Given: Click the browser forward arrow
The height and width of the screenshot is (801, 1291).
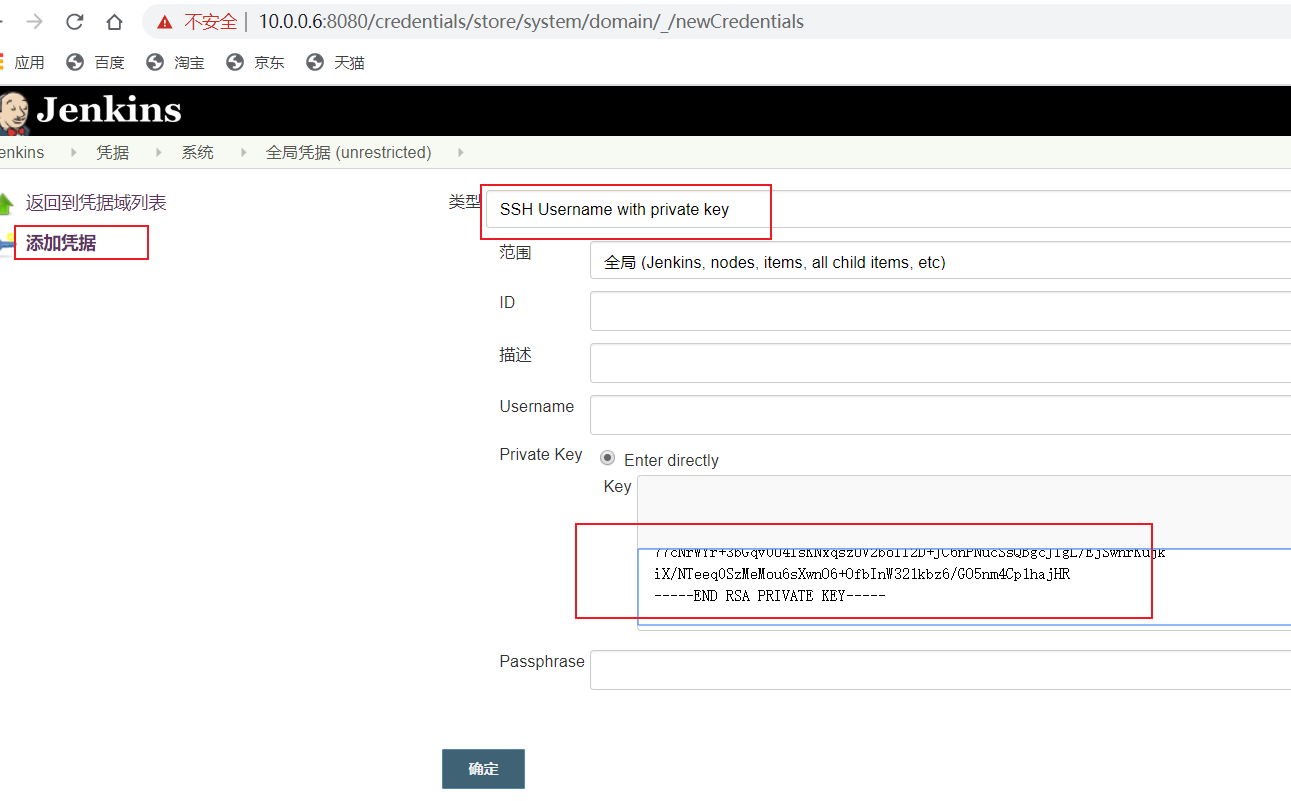Looking at the screenshot, I should [x=34, y=22].
